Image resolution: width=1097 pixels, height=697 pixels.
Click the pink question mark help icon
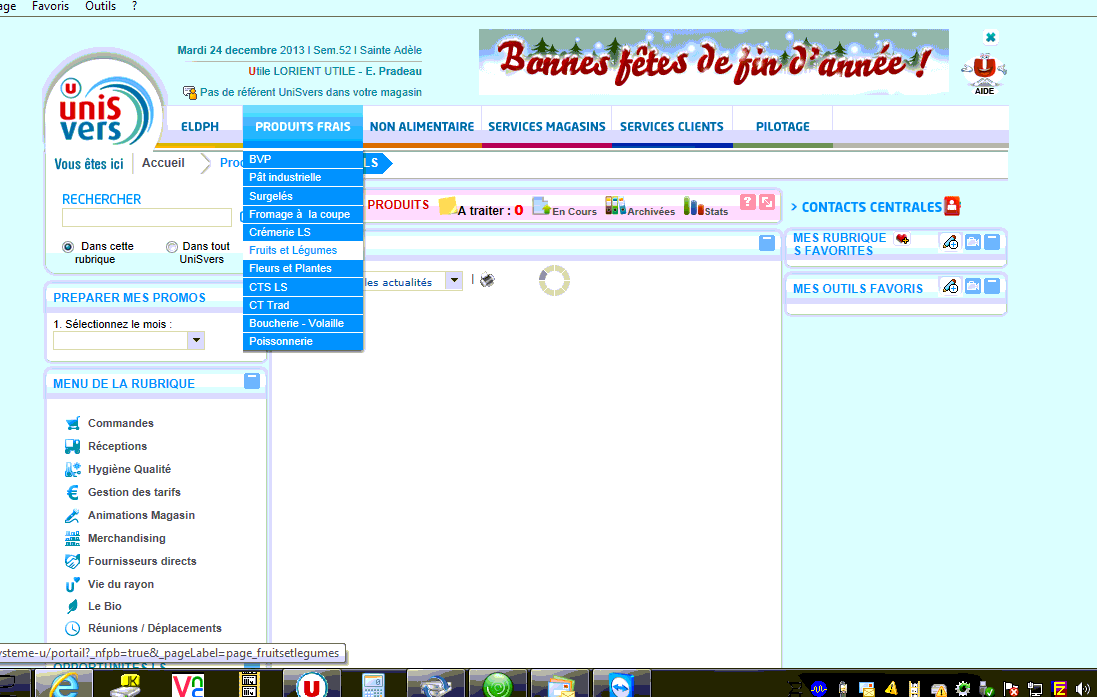coord(747,202)
